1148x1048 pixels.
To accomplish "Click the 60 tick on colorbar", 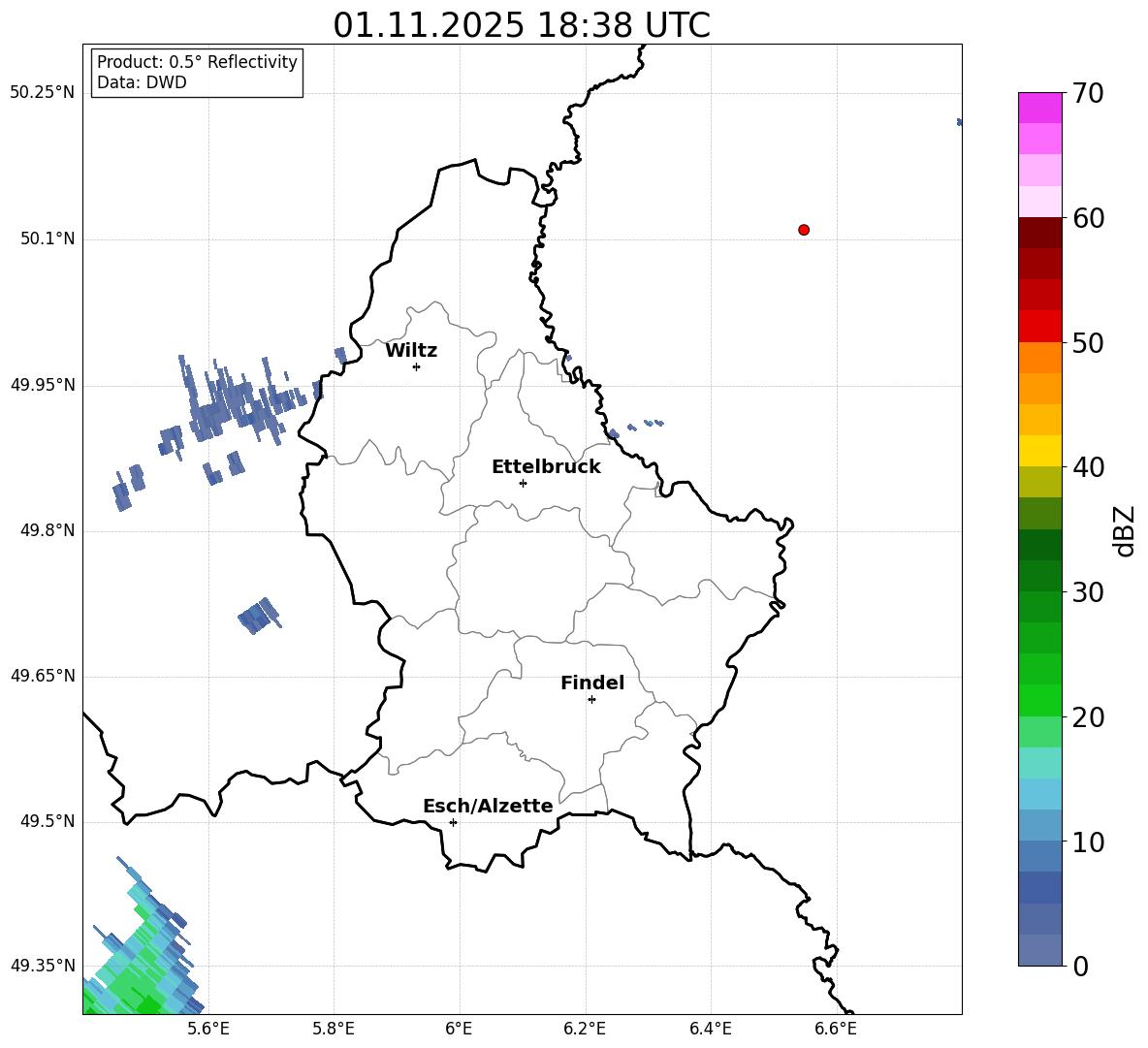I will tap(1088, 218).
